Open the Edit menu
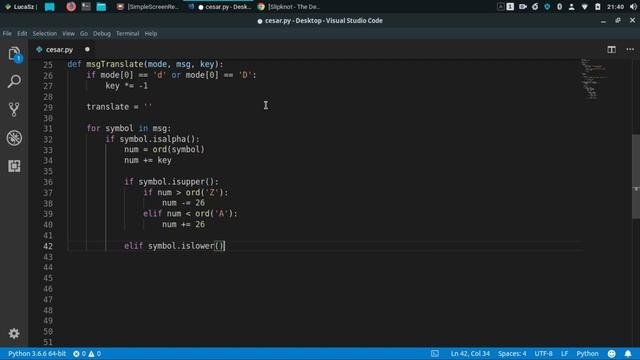 coord(22,33)
